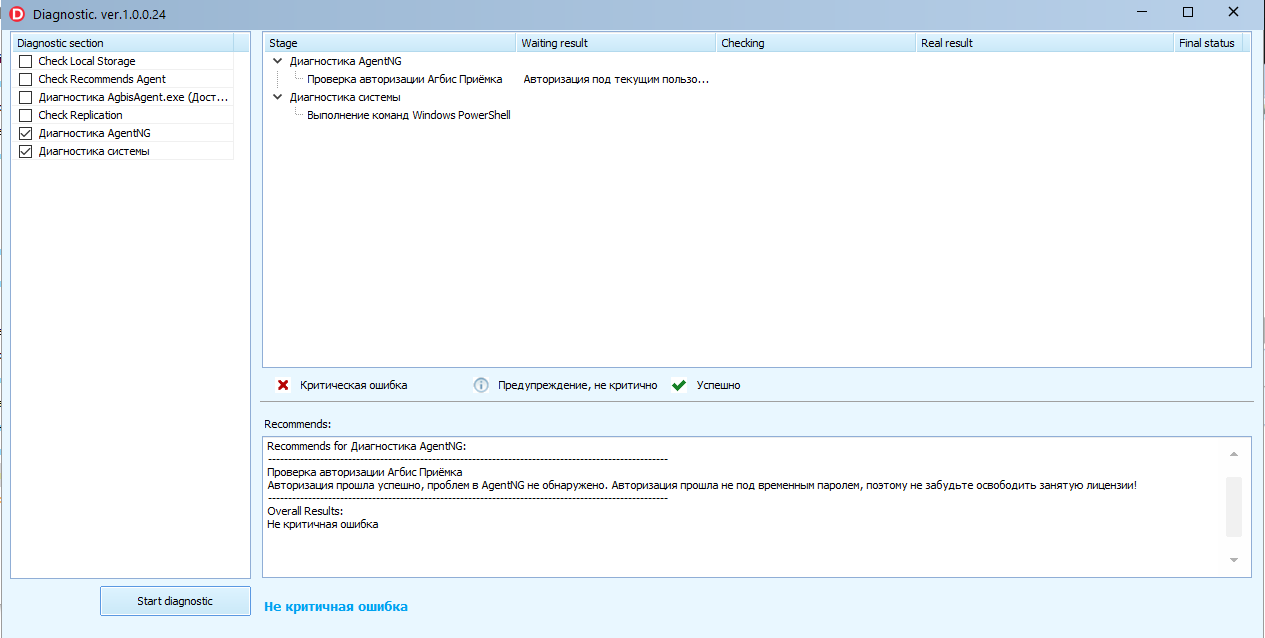
Task: Click the scrollbar down arrow in Recommends panel
Action: click(1233, 560)
